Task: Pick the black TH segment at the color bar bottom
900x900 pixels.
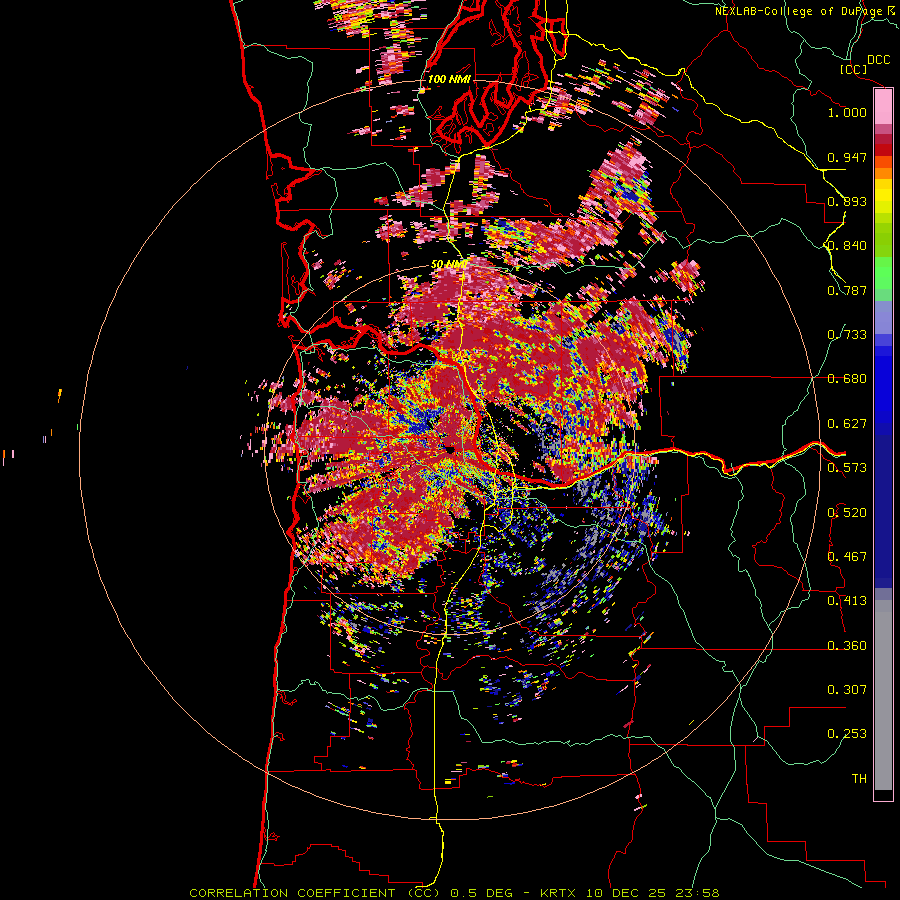Action: pos(883,794)
